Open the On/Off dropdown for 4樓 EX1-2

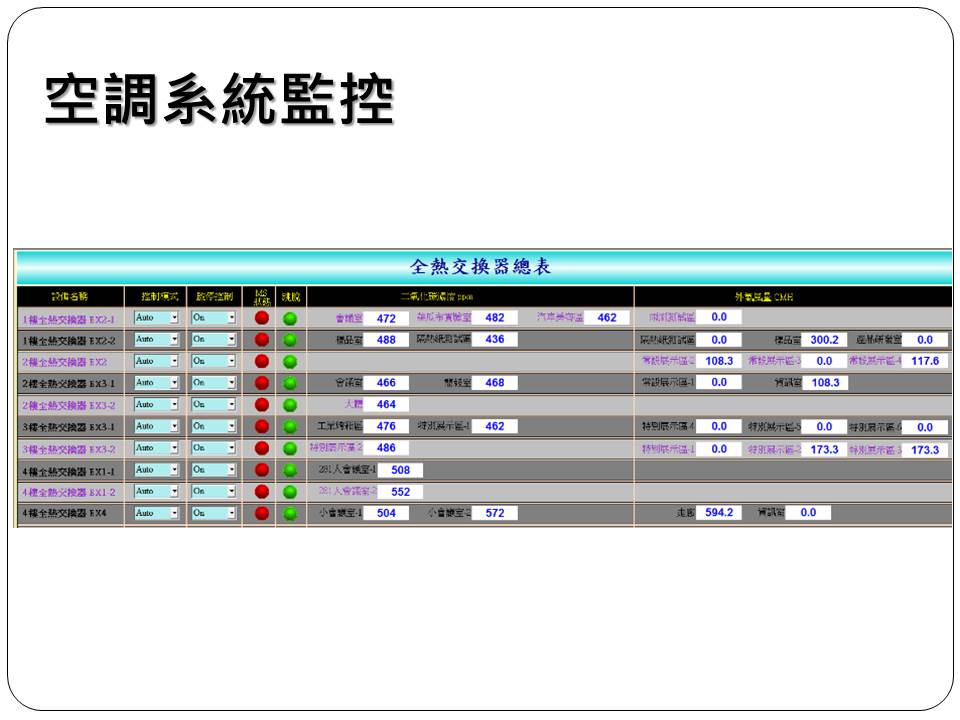click(214, 492)
